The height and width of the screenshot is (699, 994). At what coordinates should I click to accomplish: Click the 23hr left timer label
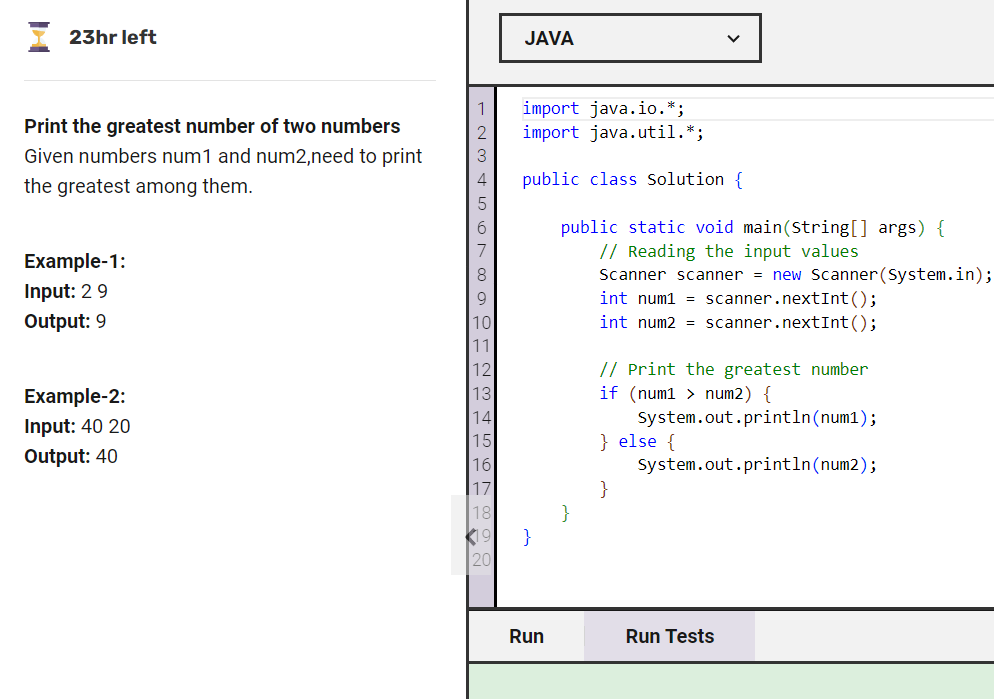112,37
